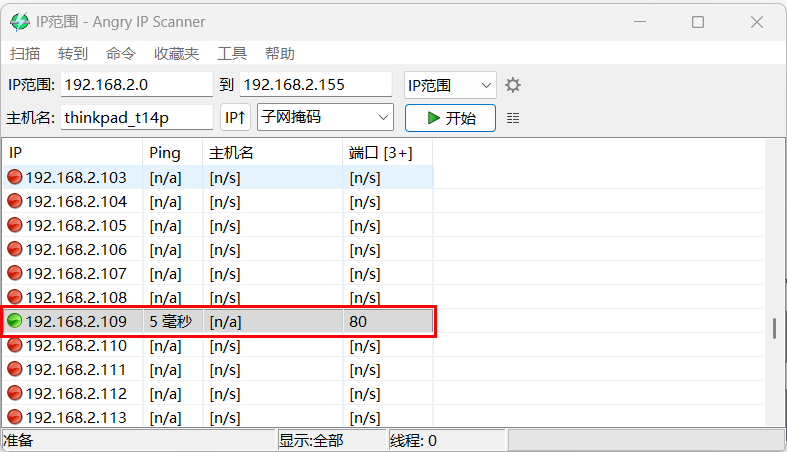The width and height of the screenshot is (787, 452).
Task: Select the live host 192.168.2.109
Action: pos(218,322)
